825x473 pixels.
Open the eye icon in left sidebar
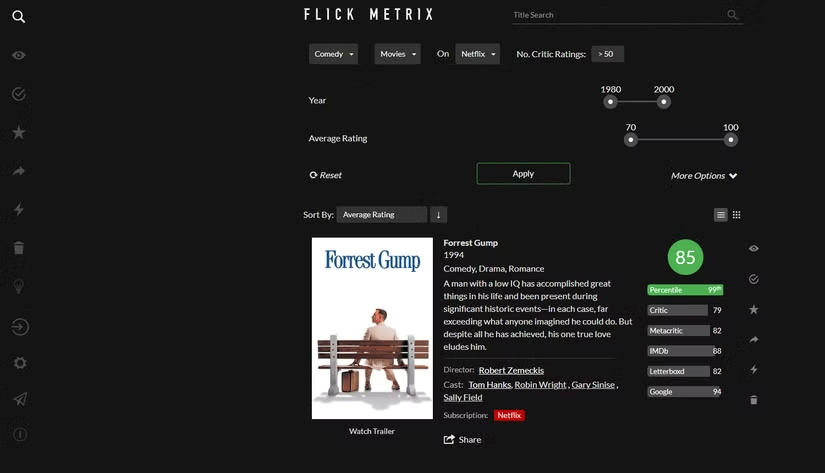tap(19, 55)
